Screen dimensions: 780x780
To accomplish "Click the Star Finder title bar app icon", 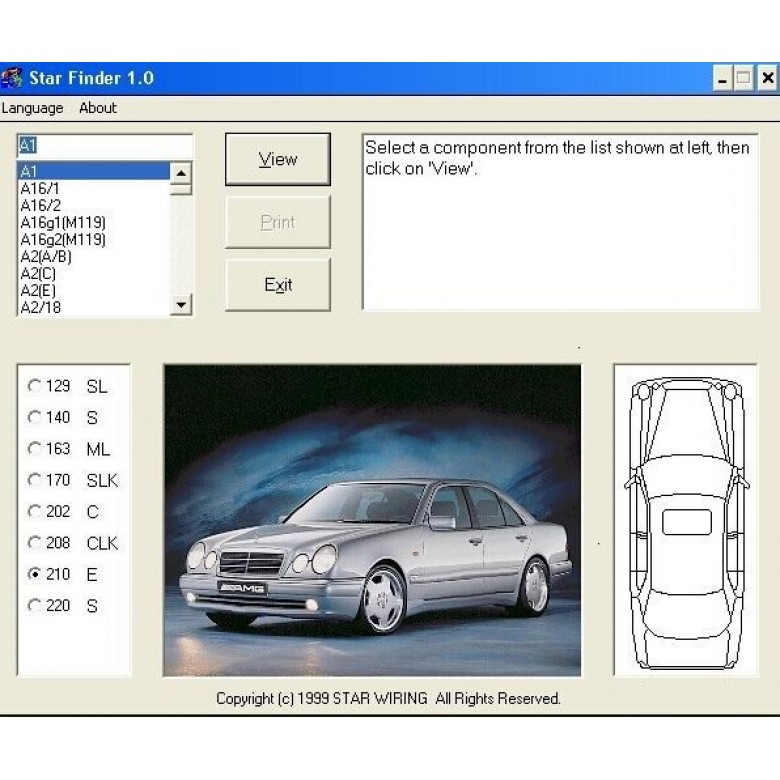I will pyautogui.click(x=12, y=78).
